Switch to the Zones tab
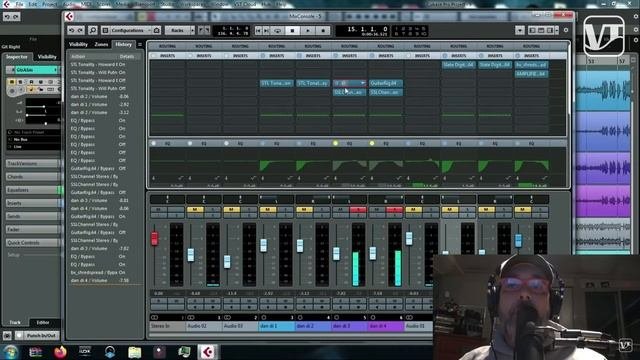Viewport: 640px width, 360px height. pyautogui.click(x=101, y=44)
